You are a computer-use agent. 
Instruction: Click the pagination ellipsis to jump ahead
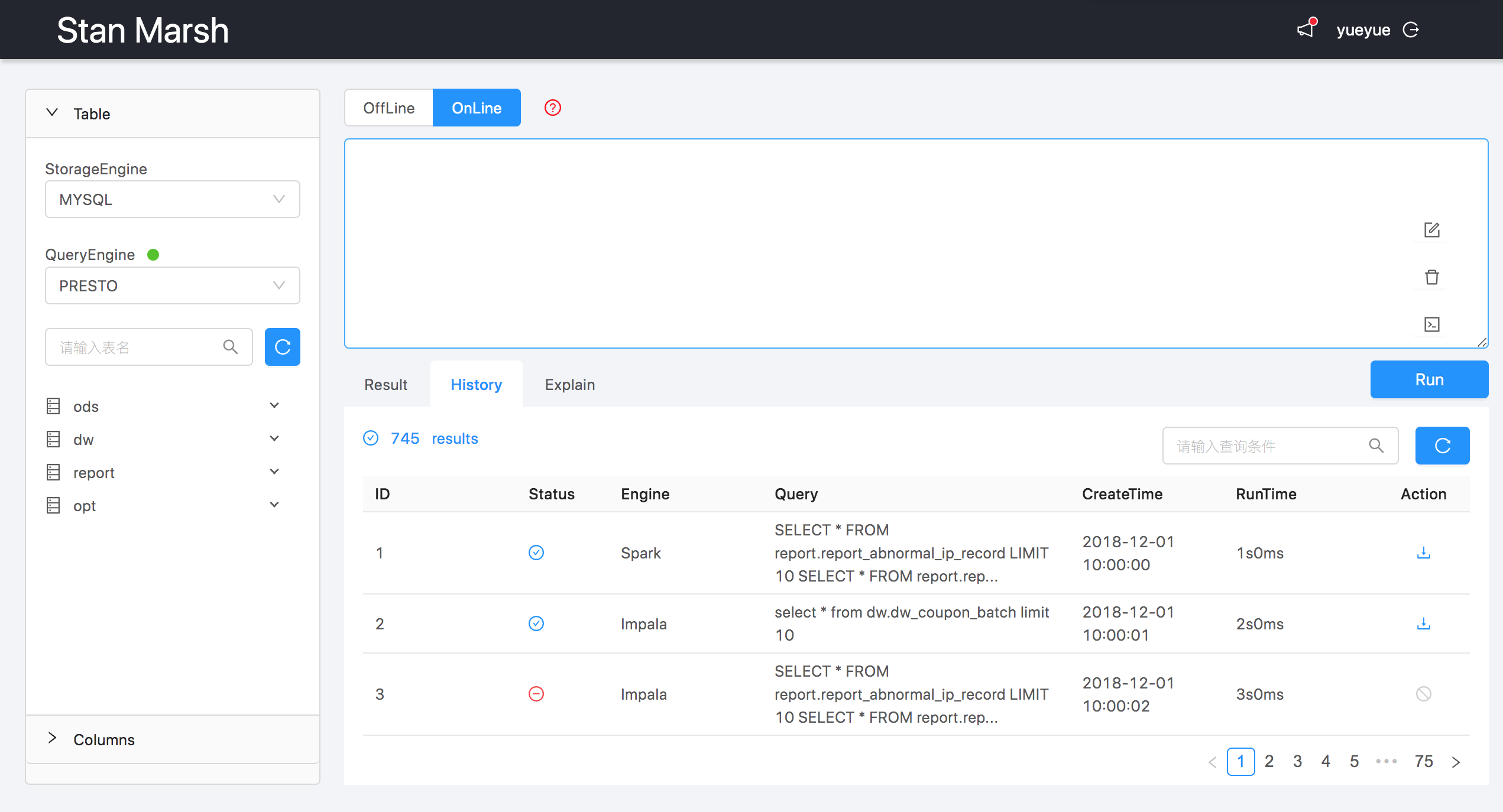pos(1387,761)
